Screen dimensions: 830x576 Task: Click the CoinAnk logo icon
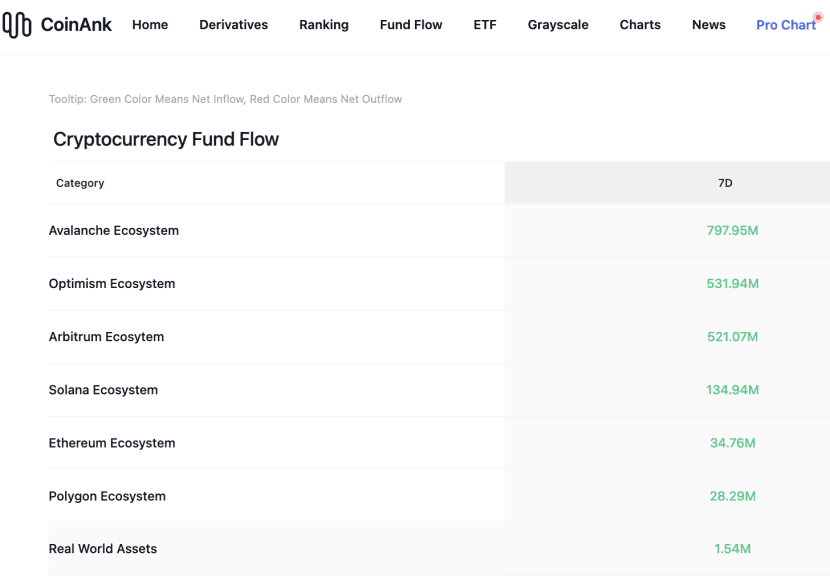tap(17, 25)
